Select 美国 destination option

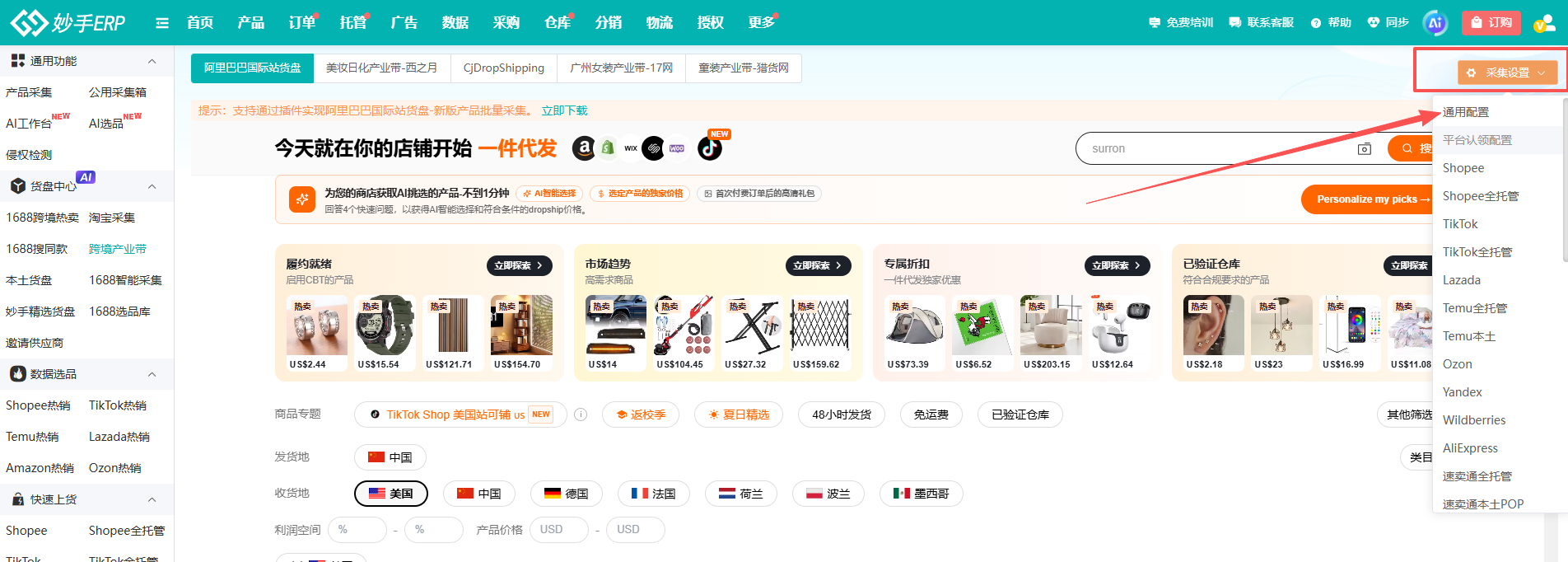click(391, 494)
